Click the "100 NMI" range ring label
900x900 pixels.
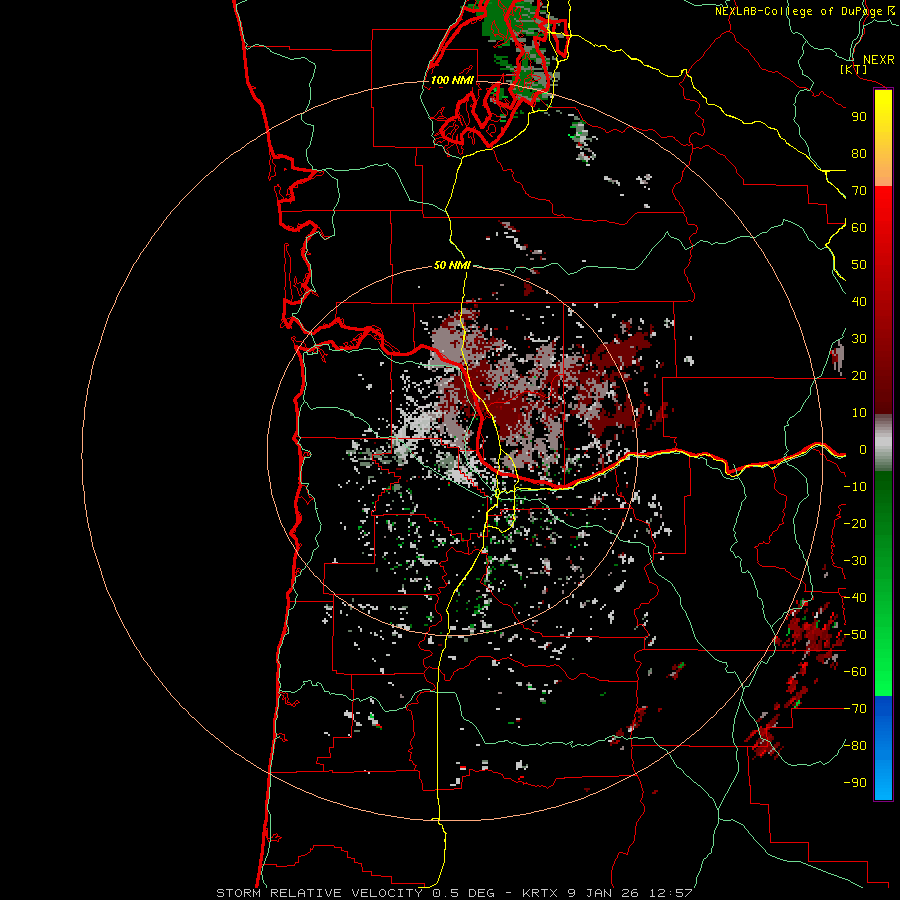pos(452,80)
